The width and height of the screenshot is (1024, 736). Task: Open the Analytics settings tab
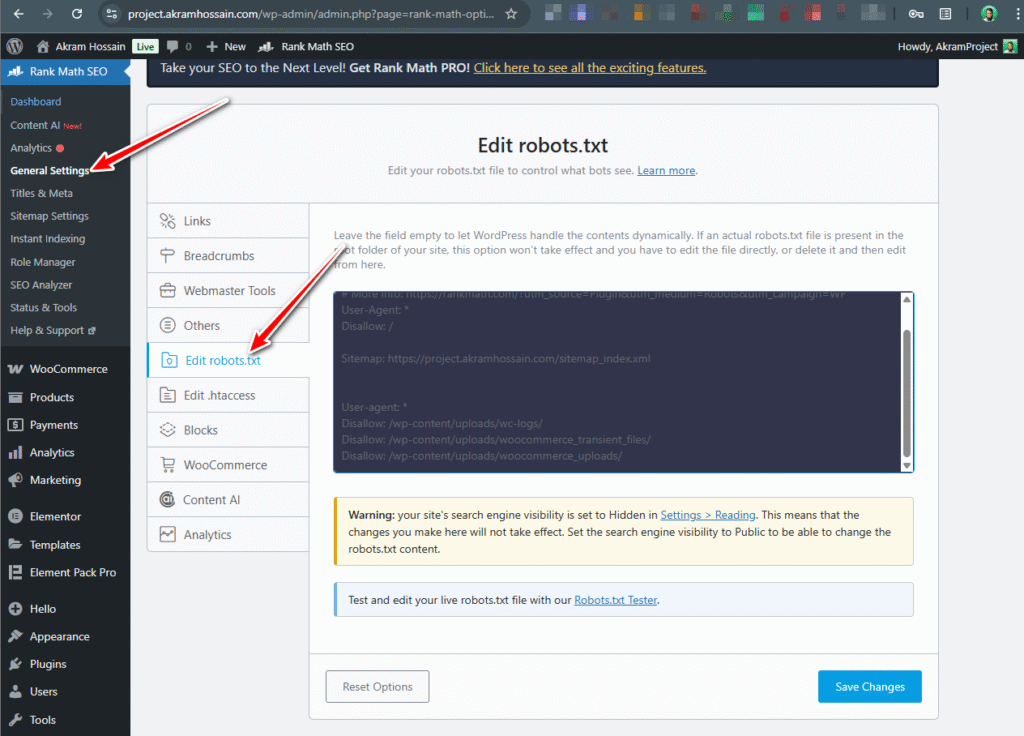228,534
